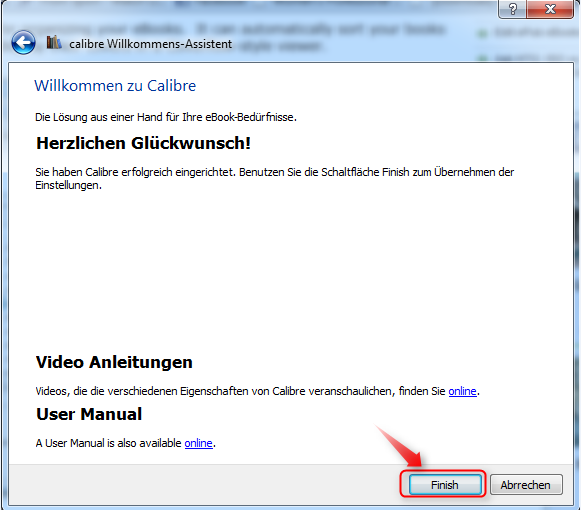Click the 'Video Anleitungen' heading
Viewport: 581px width, 510px height.
click(114, 362)
